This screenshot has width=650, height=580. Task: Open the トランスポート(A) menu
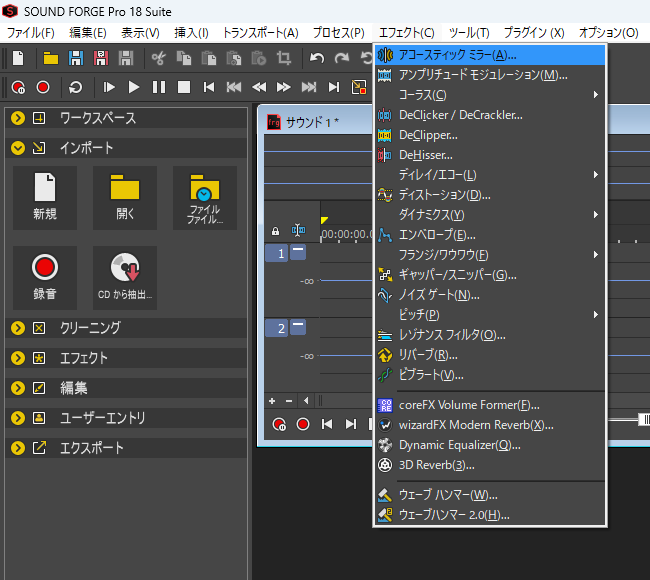point(260,33)
